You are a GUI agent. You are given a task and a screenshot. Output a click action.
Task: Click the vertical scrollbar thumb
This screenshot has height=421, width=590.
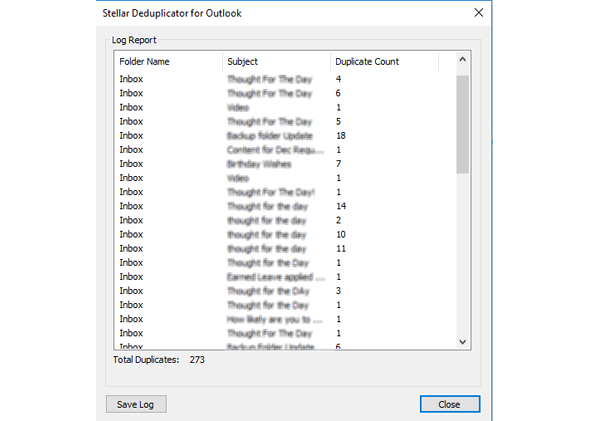(x=463, y=124)
